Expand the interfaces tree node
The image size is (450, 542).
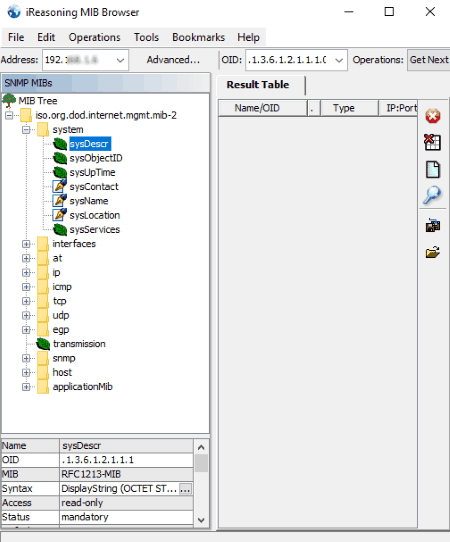(26, 244)
